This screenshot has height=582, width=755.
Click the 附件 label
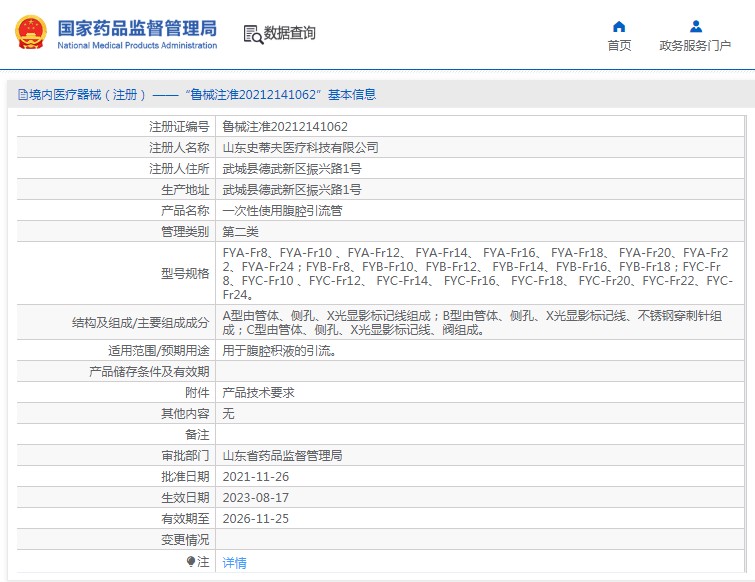coord(197,392)
